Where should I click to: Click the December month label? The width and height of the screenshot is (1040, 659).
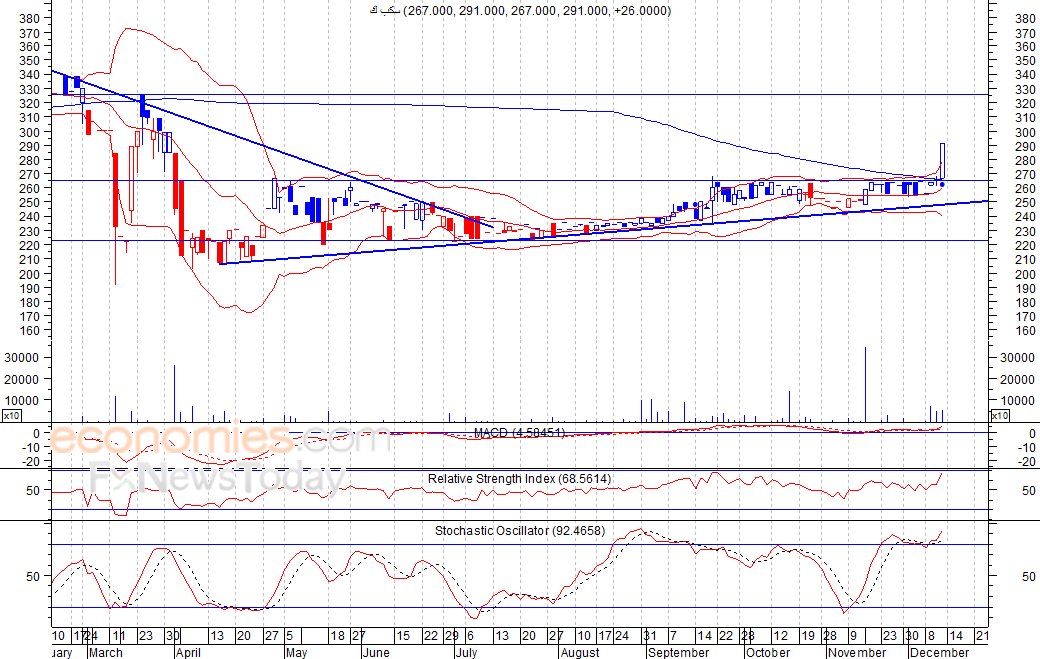(939, 653)
